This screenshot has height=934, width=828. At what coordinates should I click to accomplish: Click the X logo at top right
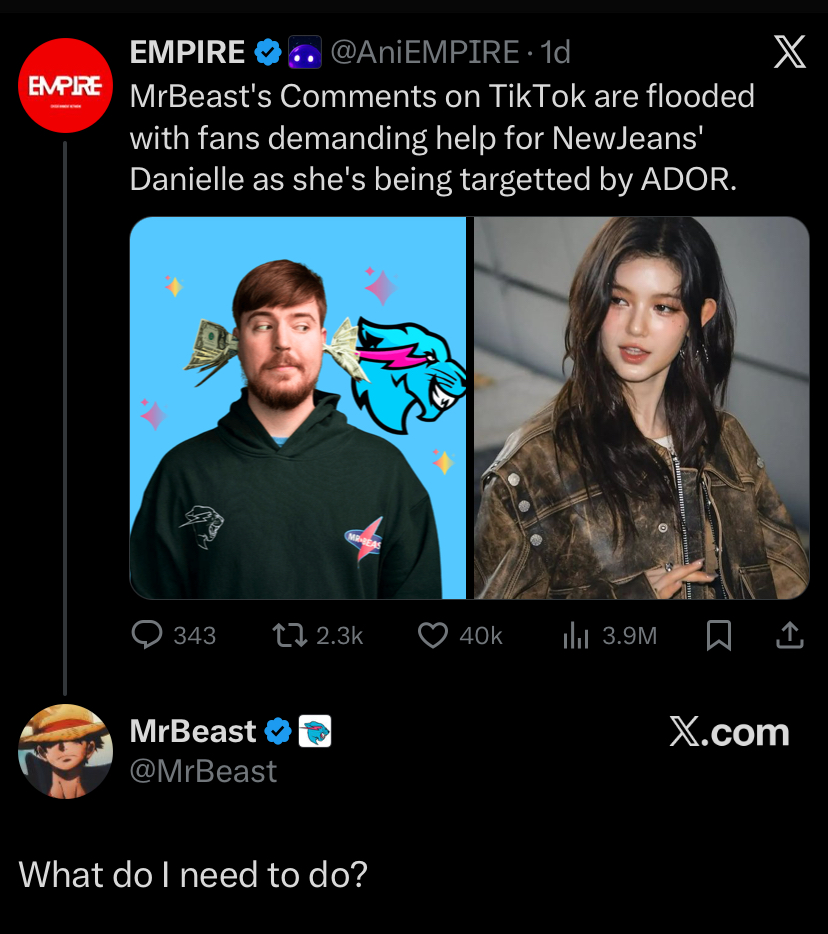[x=790, y=52]
